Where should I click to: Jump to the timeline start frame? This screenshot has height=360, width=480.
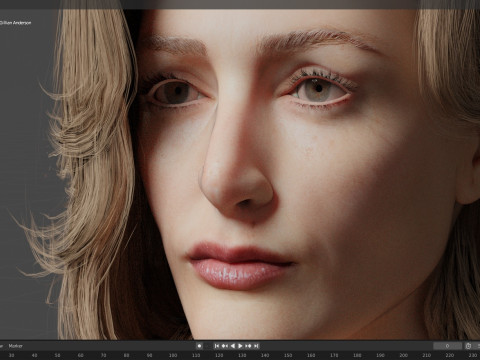pyautogui.click(x=217, y=346)
